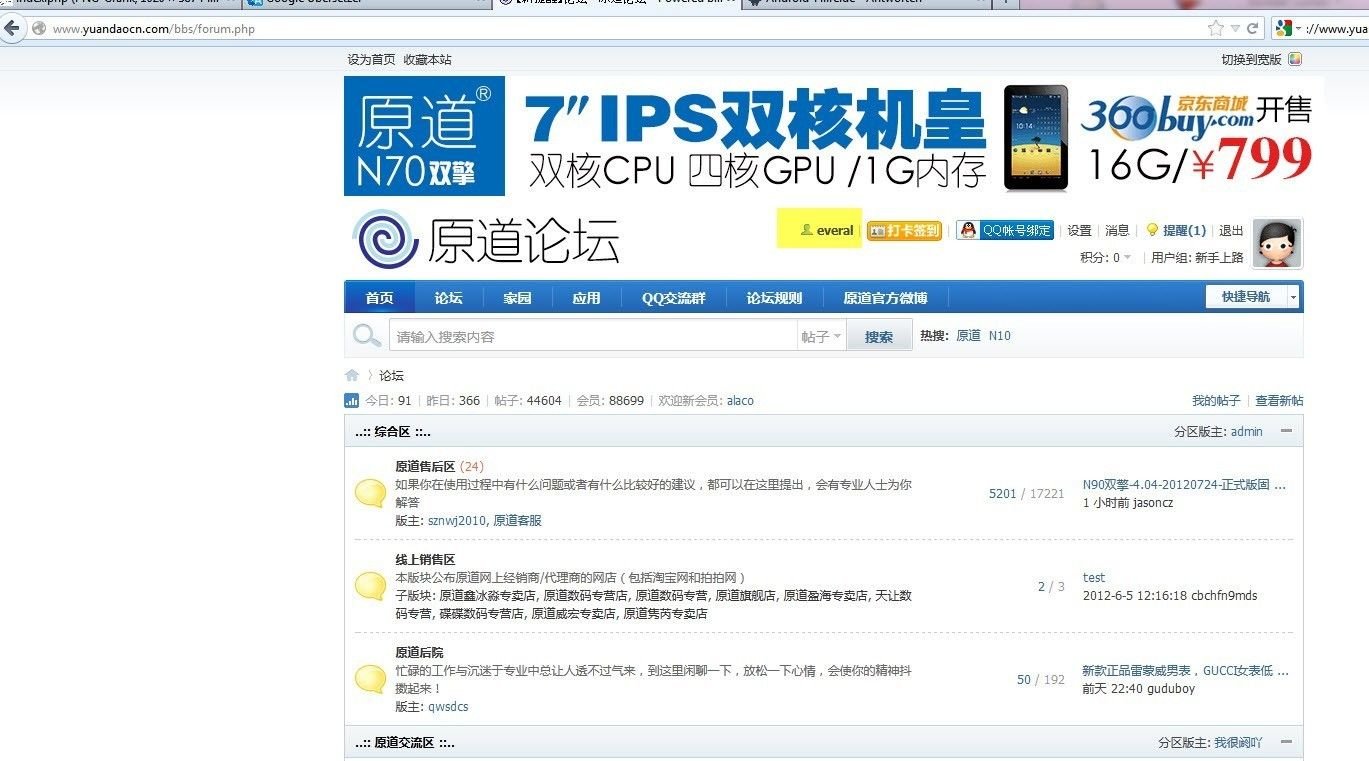Collapse the 综合区 section
This screenshot has width=1369, height=761.
click(x=1286, y=431)
